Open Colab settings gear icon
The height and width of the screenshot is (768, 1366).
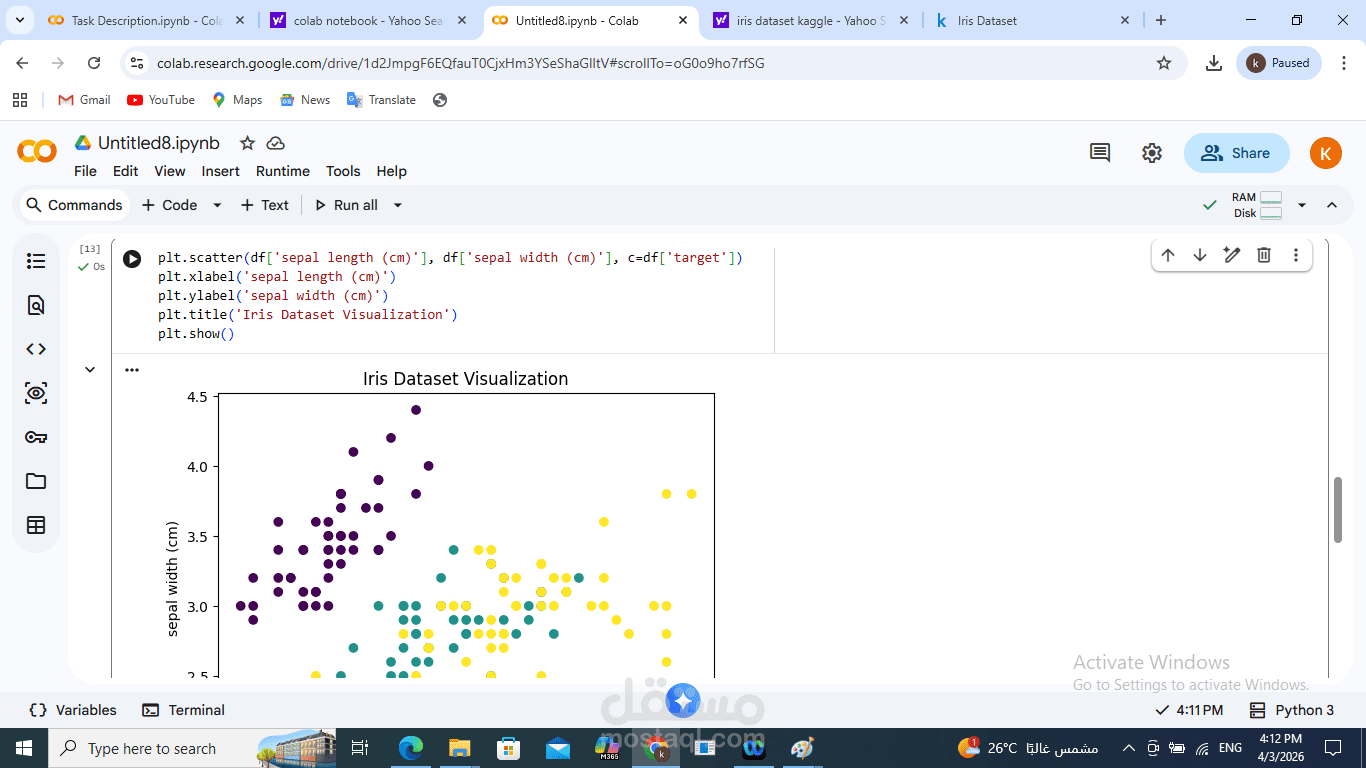(1152, 153)
